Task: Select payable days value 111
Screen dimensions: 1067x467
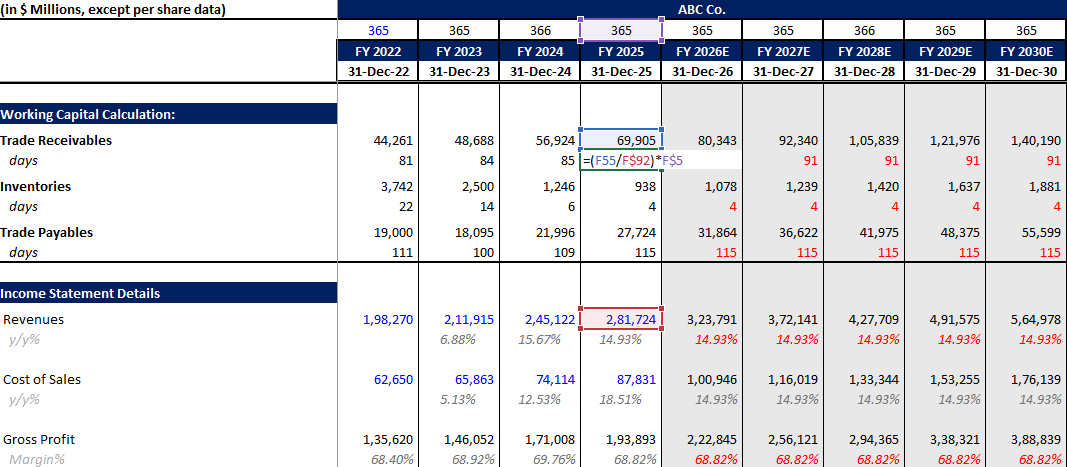Action: coord(401,253)
